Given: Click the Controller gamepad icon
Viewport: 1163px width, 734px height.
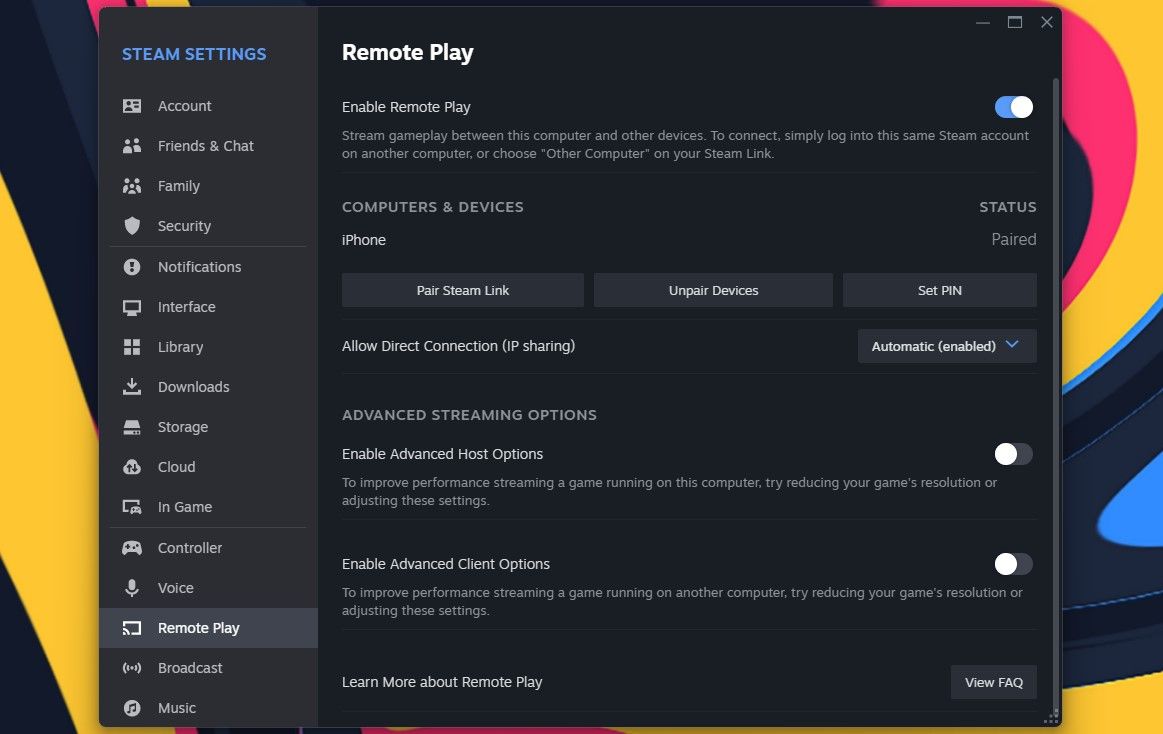Looking at the screenshot, I should tap(133, 547).
